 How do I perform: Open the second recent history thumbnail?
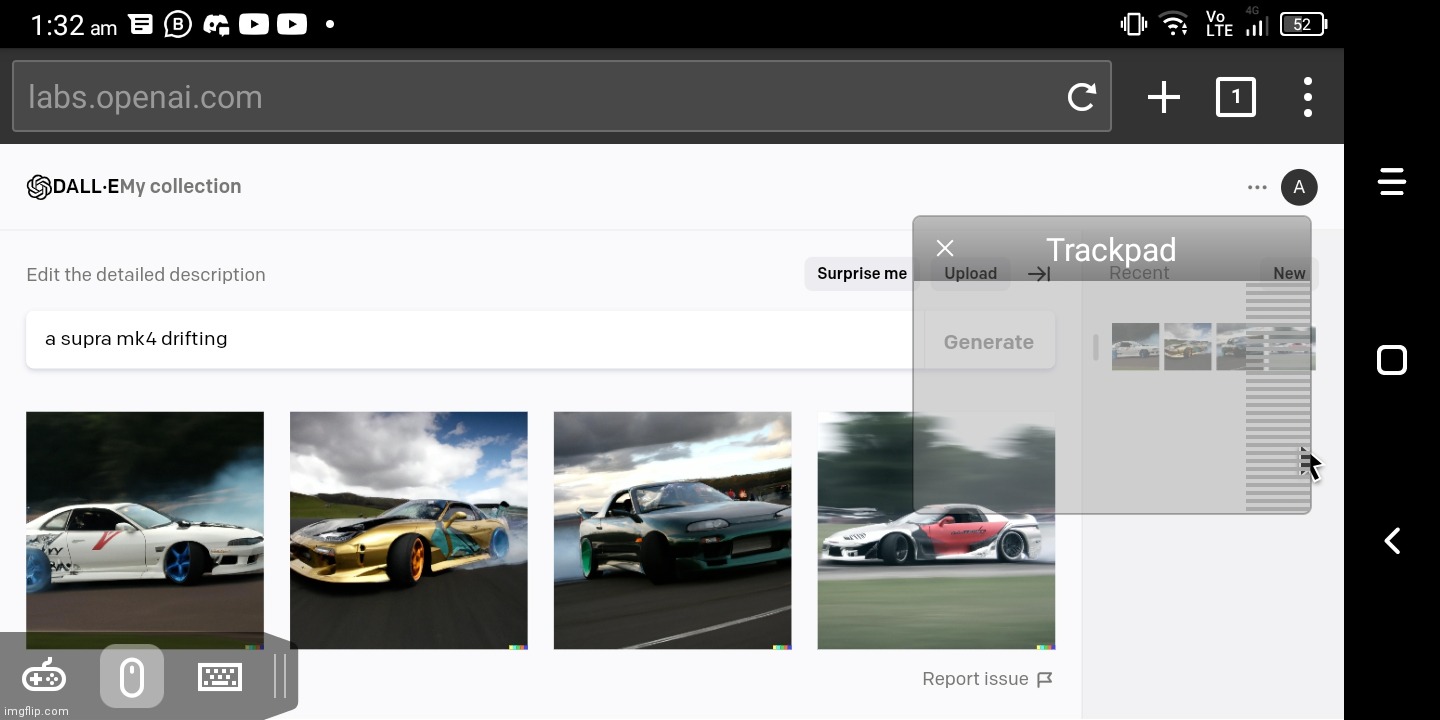point(1187,347)
